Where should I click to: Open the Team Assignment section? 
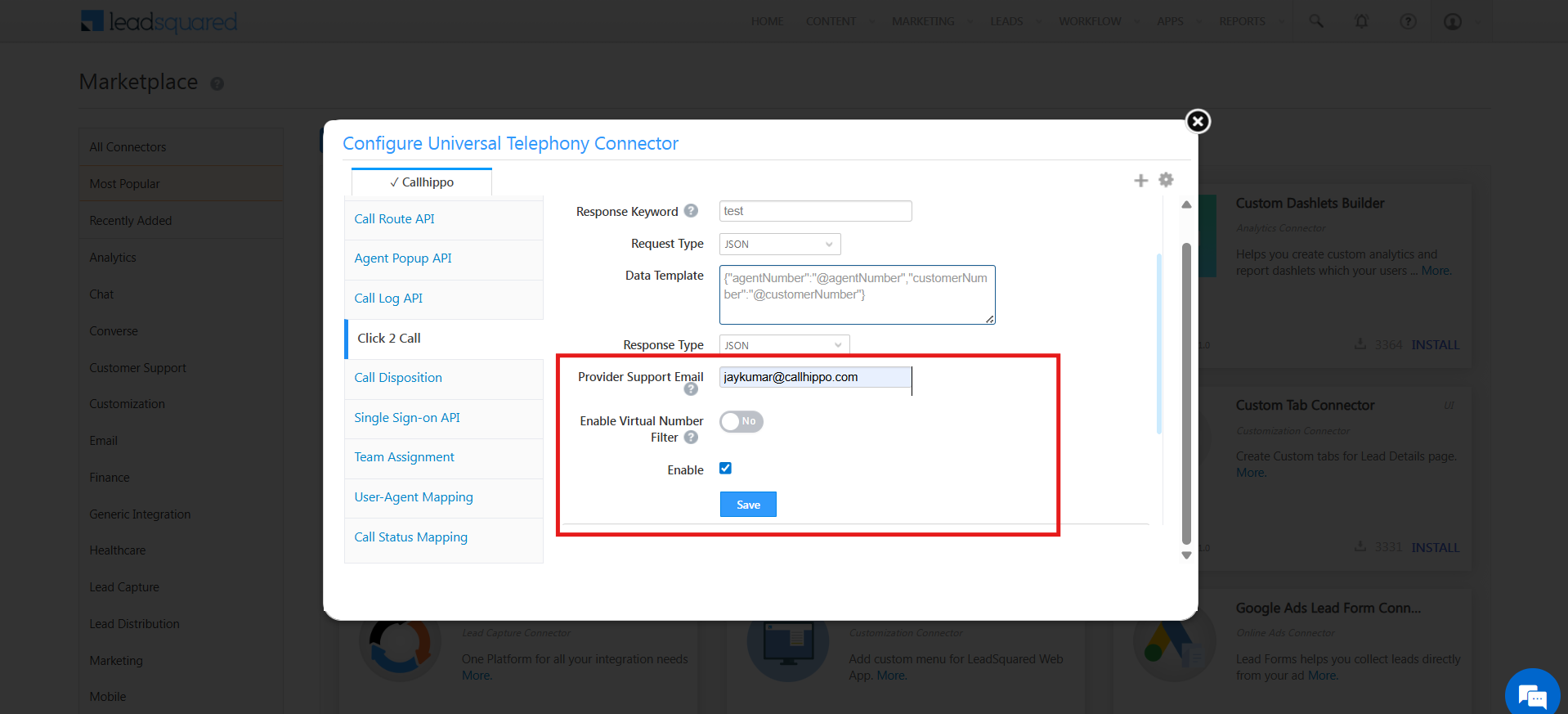pos(444,457)
